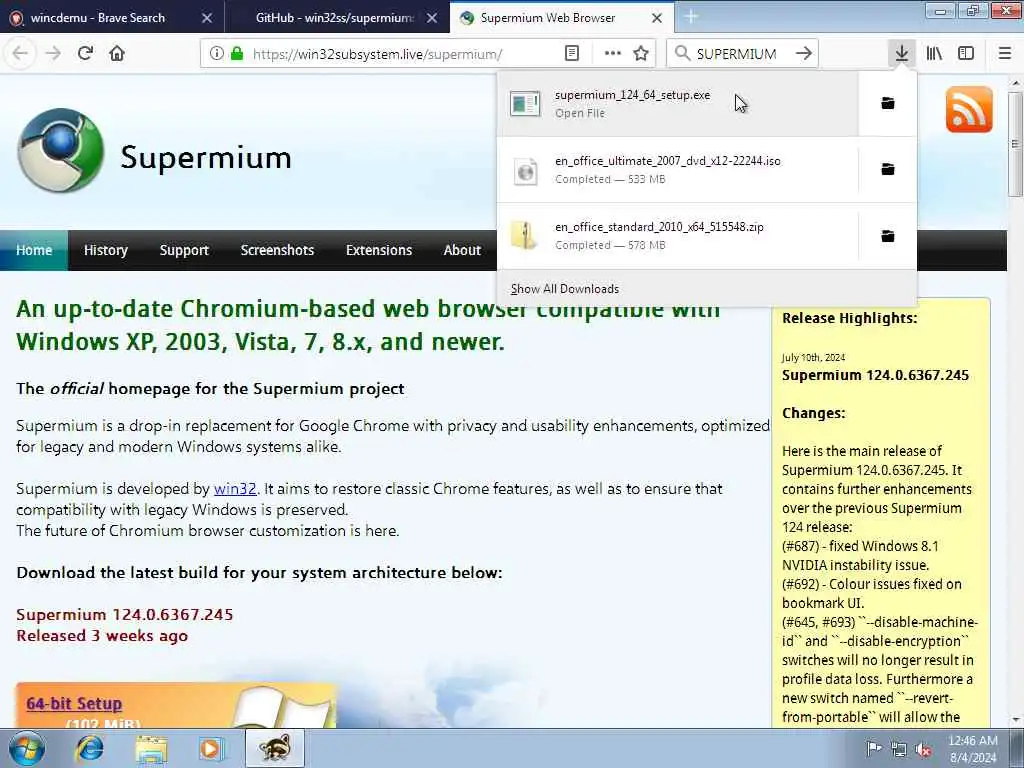Click the taskbar clock showing 12:46 AM
The height and width of the screenshot is (768, 1024).
[x=973, y=749]
